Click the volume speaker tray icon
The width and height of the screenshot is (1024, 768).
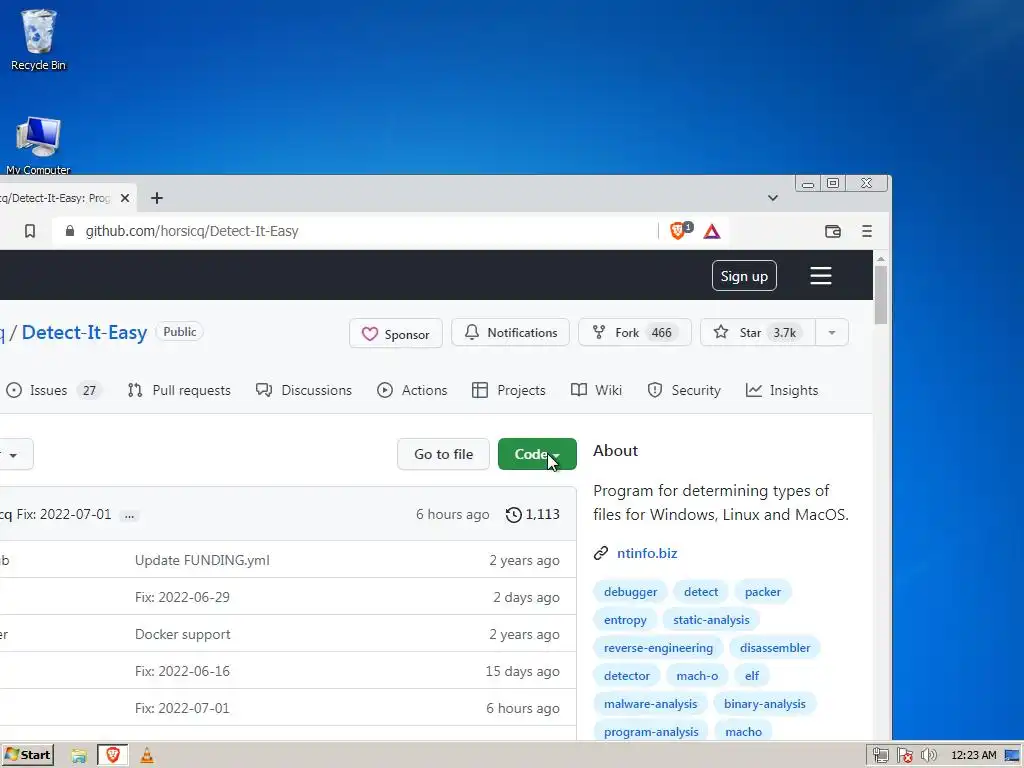point(929,756)
